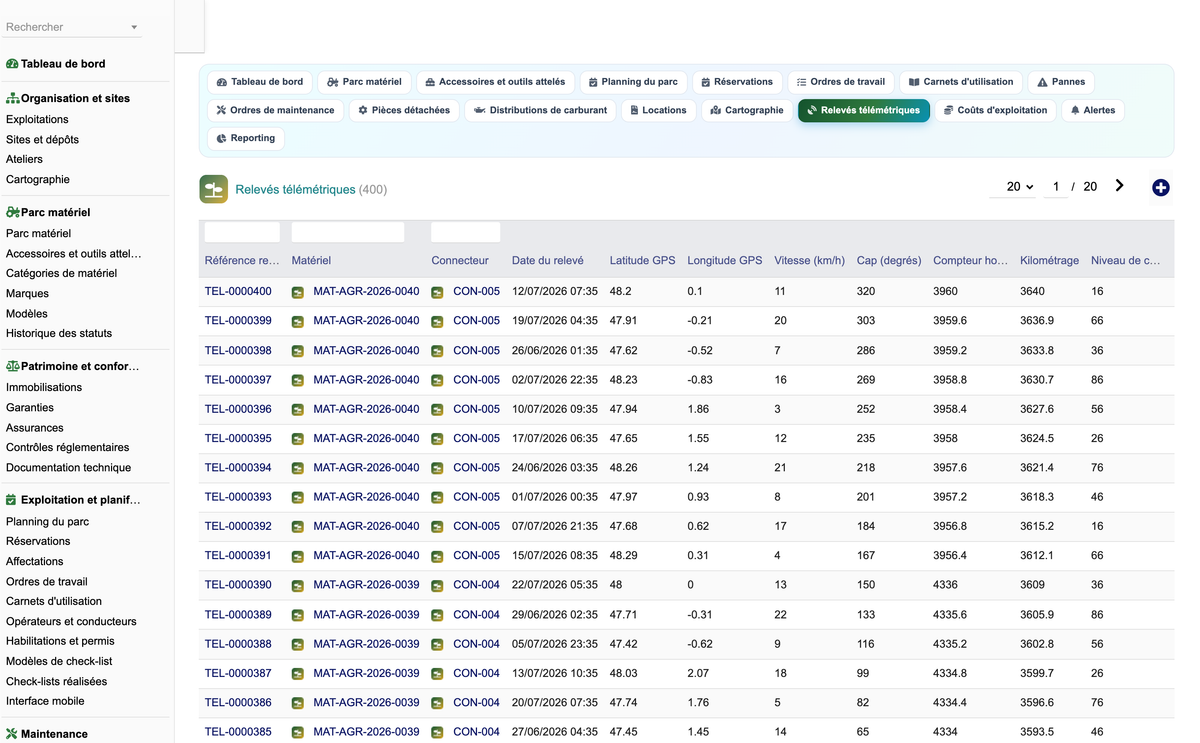Image resolution: width=1200 pixels, height=743 pixels.
Task: Open Ordres de maintenance tab
Action: point(276,110)
